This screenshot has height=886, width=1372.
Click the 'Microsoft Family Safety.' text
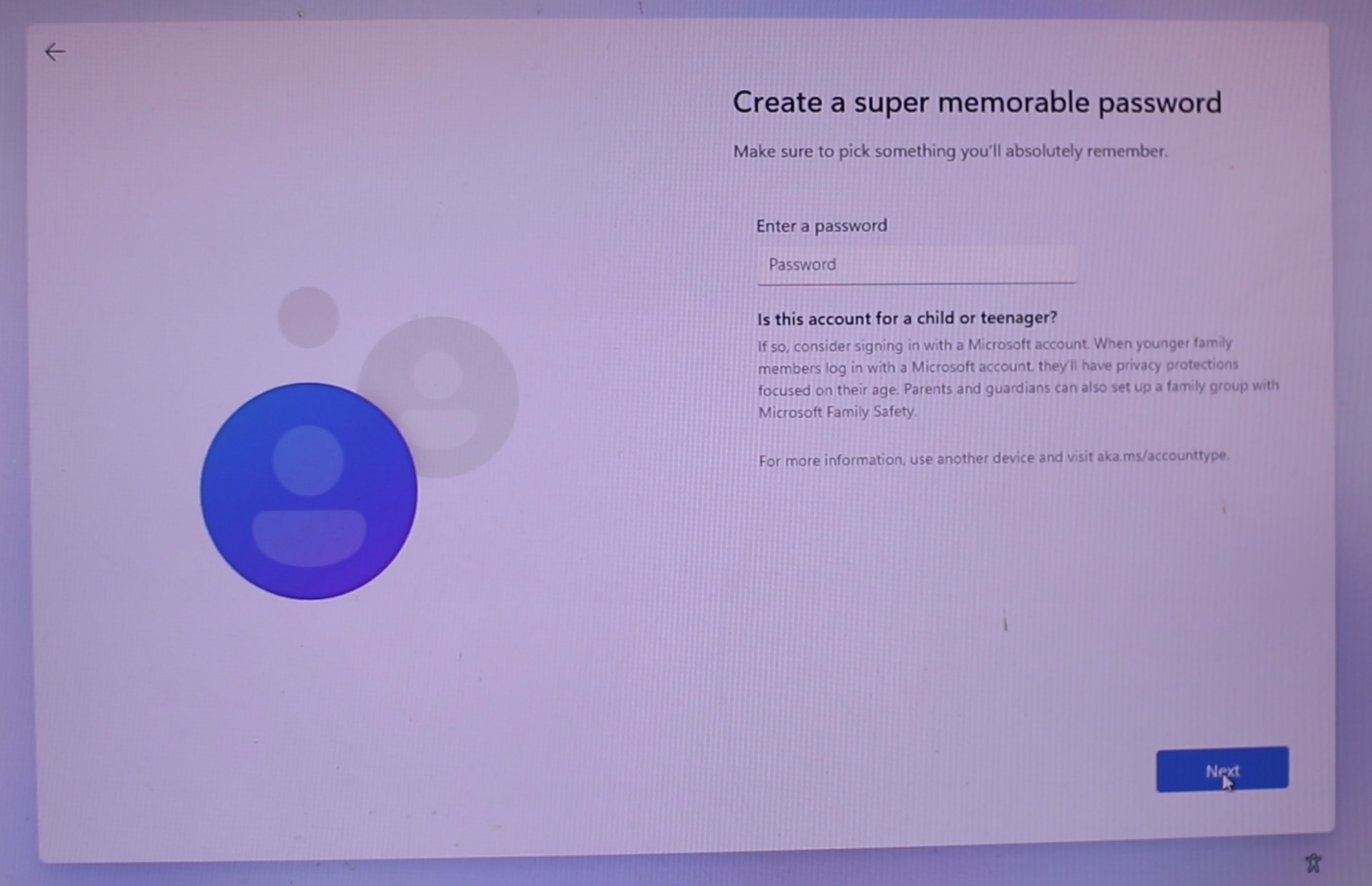tap(837, 412)
